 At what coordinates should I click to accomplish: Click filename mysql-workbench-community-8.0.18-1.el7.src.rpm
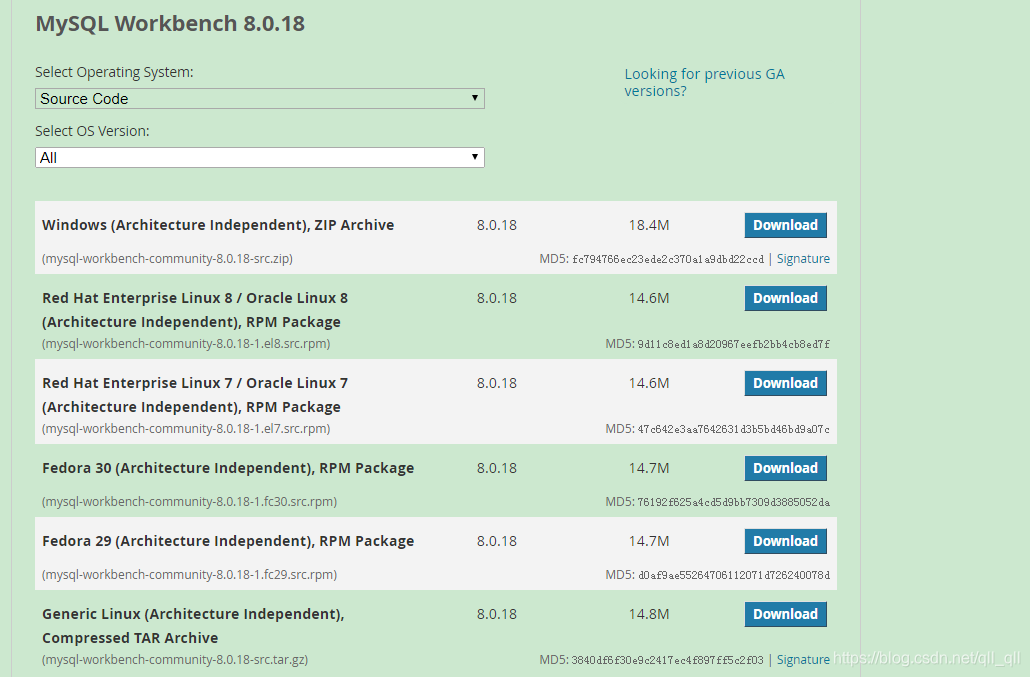(186, 429)
